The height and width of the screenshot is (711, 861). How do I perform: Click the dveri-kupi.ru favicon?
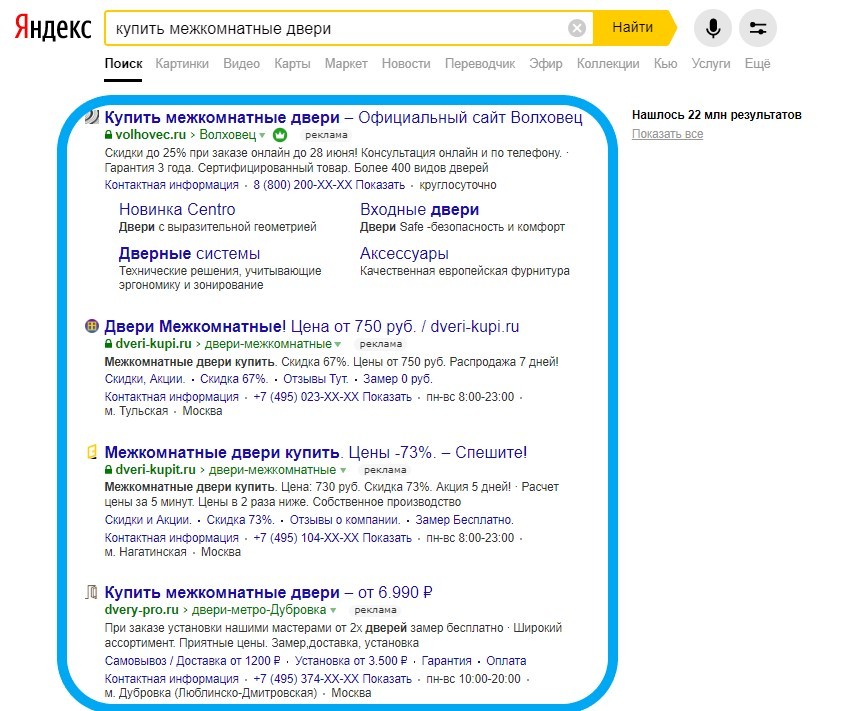(x=92, y=326)
